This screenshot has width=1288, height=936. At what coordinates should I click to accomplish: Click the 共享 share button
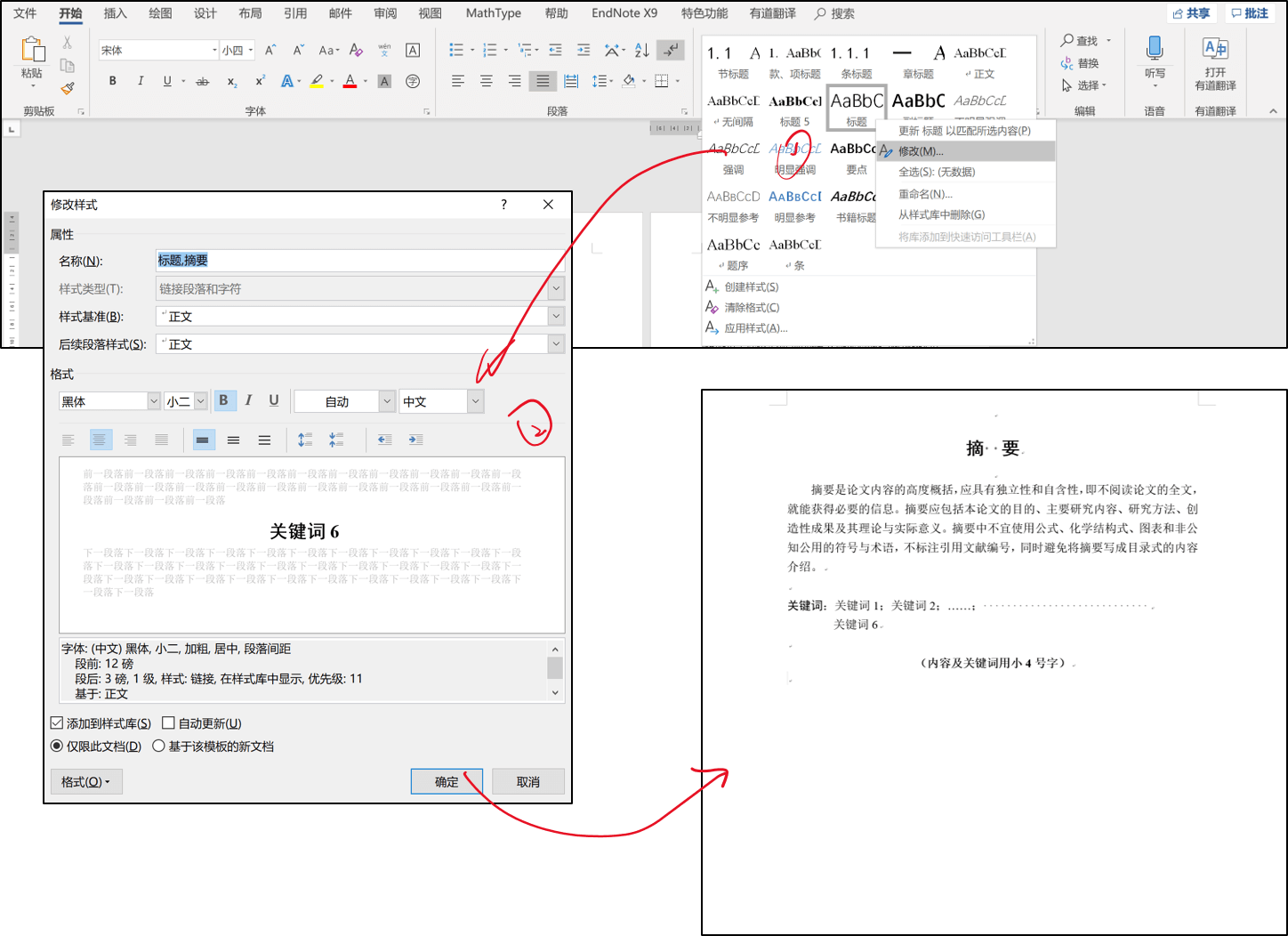pos(1191,13)
